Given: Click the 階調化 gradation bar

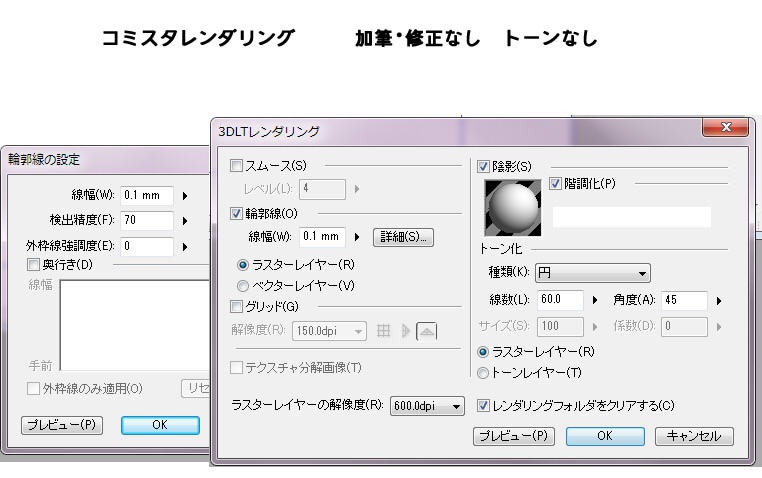Looking at the screenshot, I should pos(632,217).
